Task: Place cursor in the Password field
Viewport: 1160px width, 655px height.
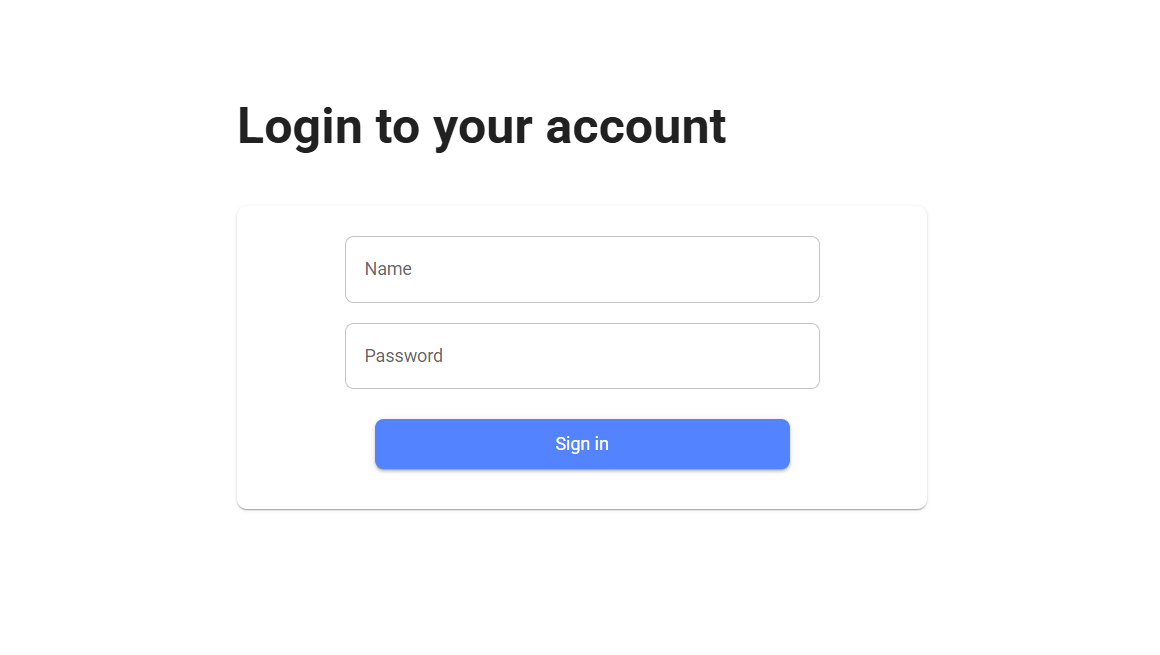Action: coord(582,356)
